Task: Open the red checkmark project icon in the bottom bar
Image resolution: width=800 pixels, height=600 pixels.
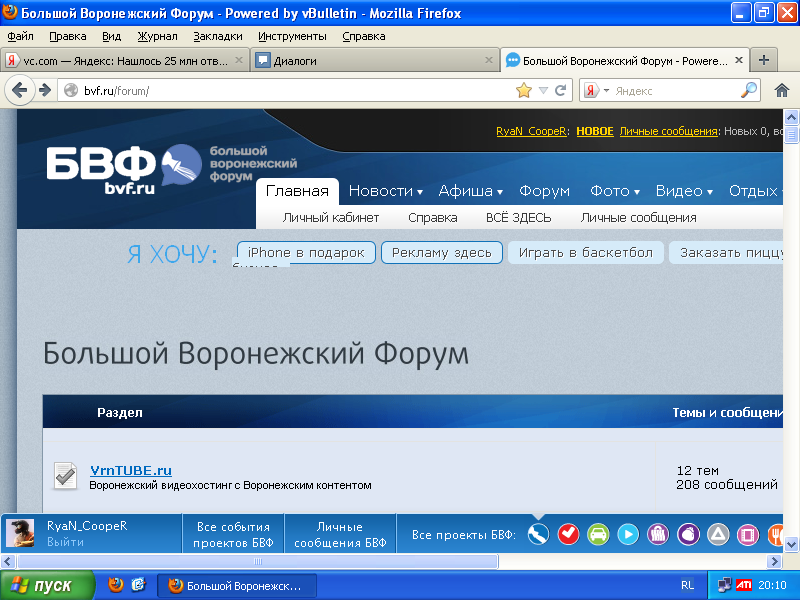Action: 568,534
